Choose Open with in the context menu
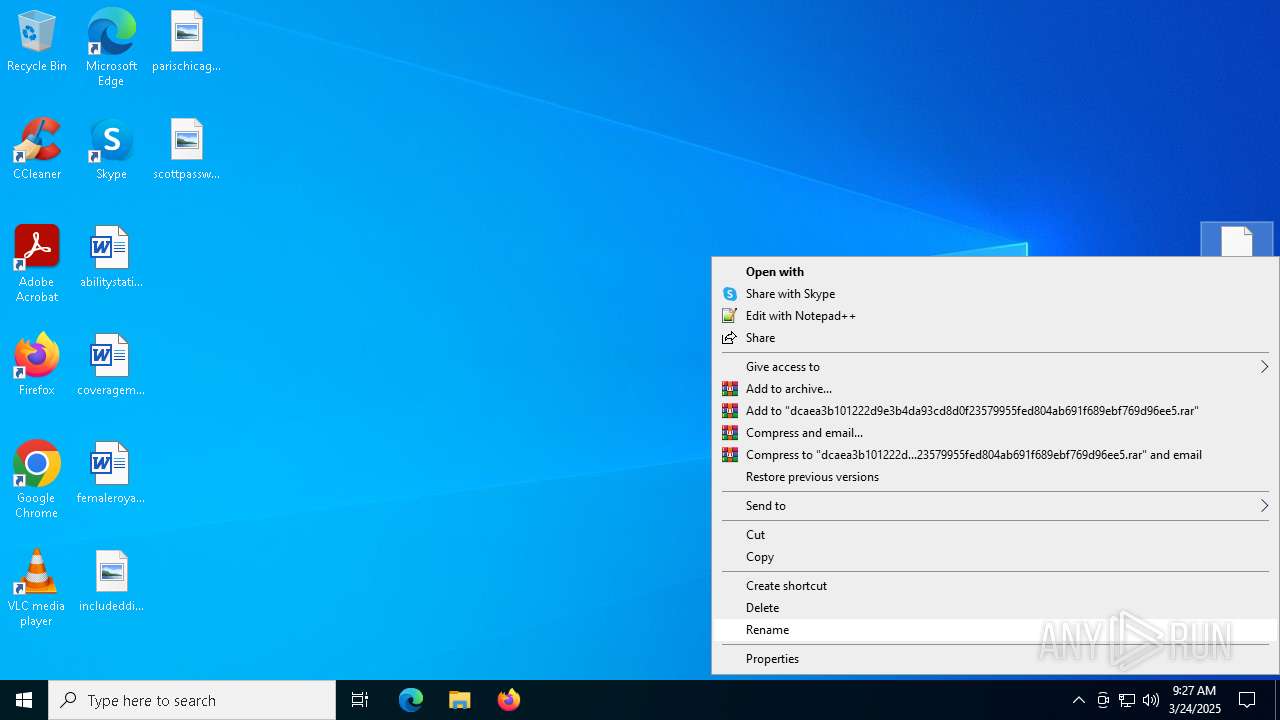 (x=995, y=272)
